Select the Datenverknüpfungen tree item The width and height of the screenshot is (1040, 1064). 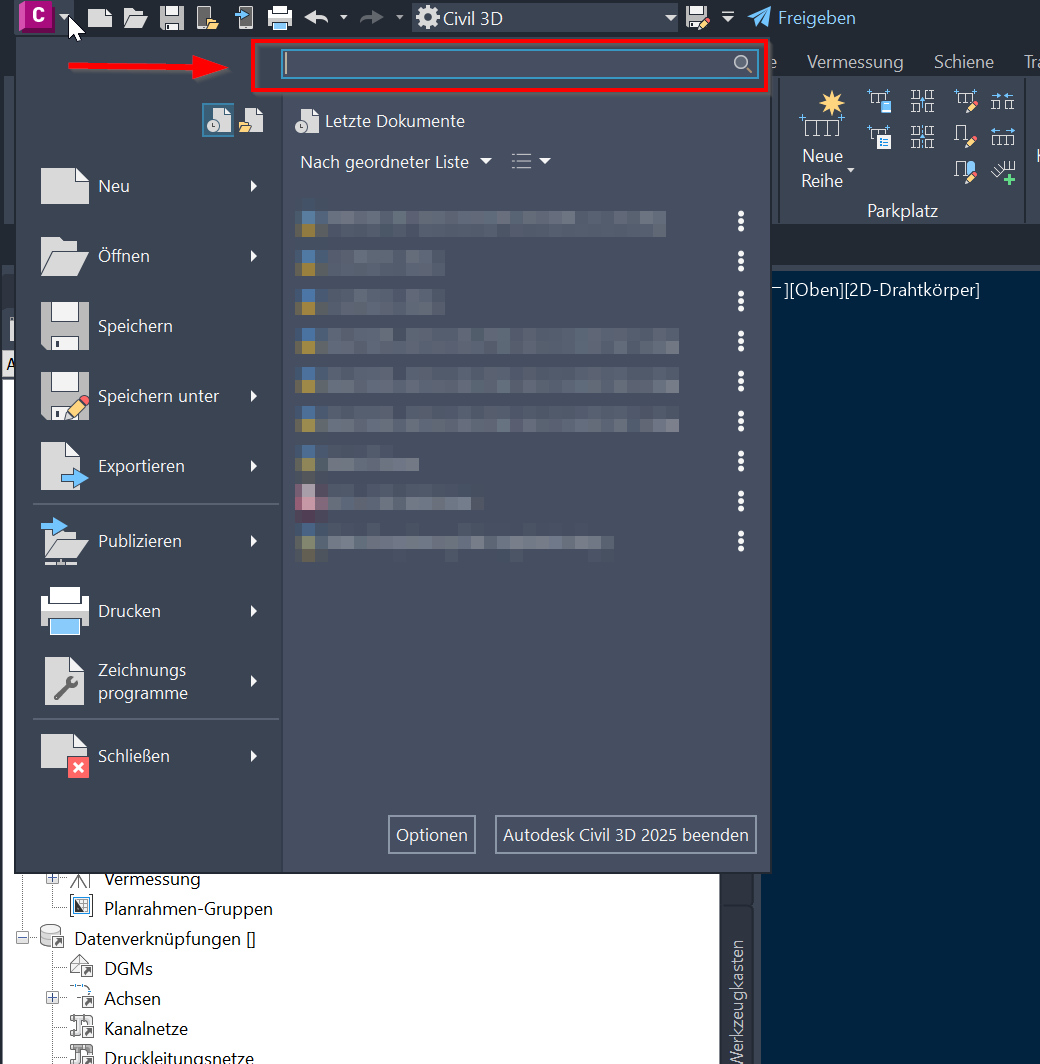[x=164, y=938]
